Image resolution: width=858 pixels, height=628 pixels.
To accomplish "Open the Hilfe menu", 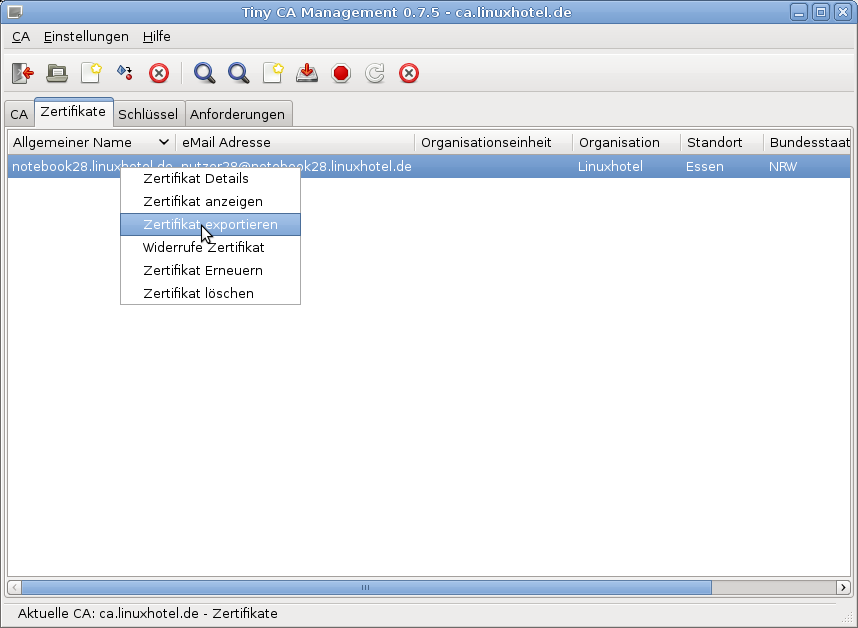I will (156, 36).
